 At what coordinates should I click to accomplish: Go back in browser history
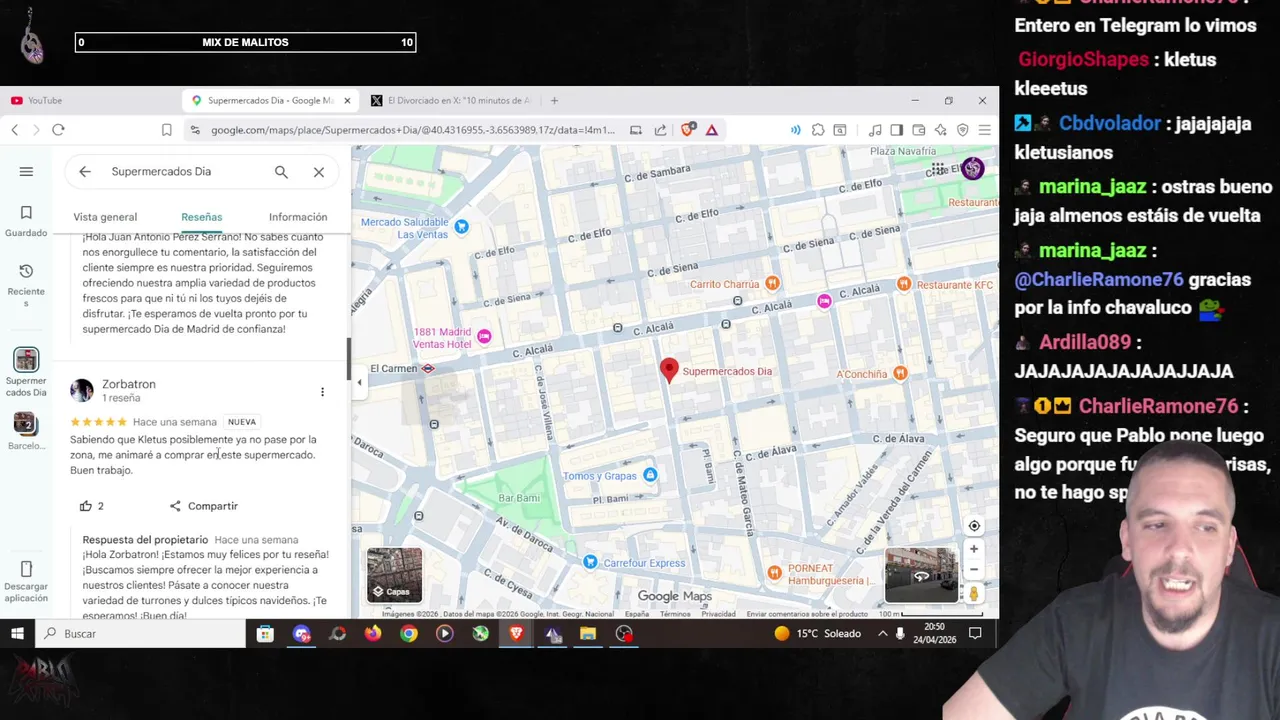point(14,130)
